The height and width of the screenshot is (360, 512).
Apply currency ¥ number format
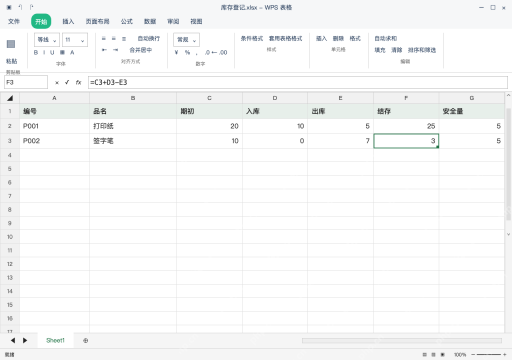176,52
